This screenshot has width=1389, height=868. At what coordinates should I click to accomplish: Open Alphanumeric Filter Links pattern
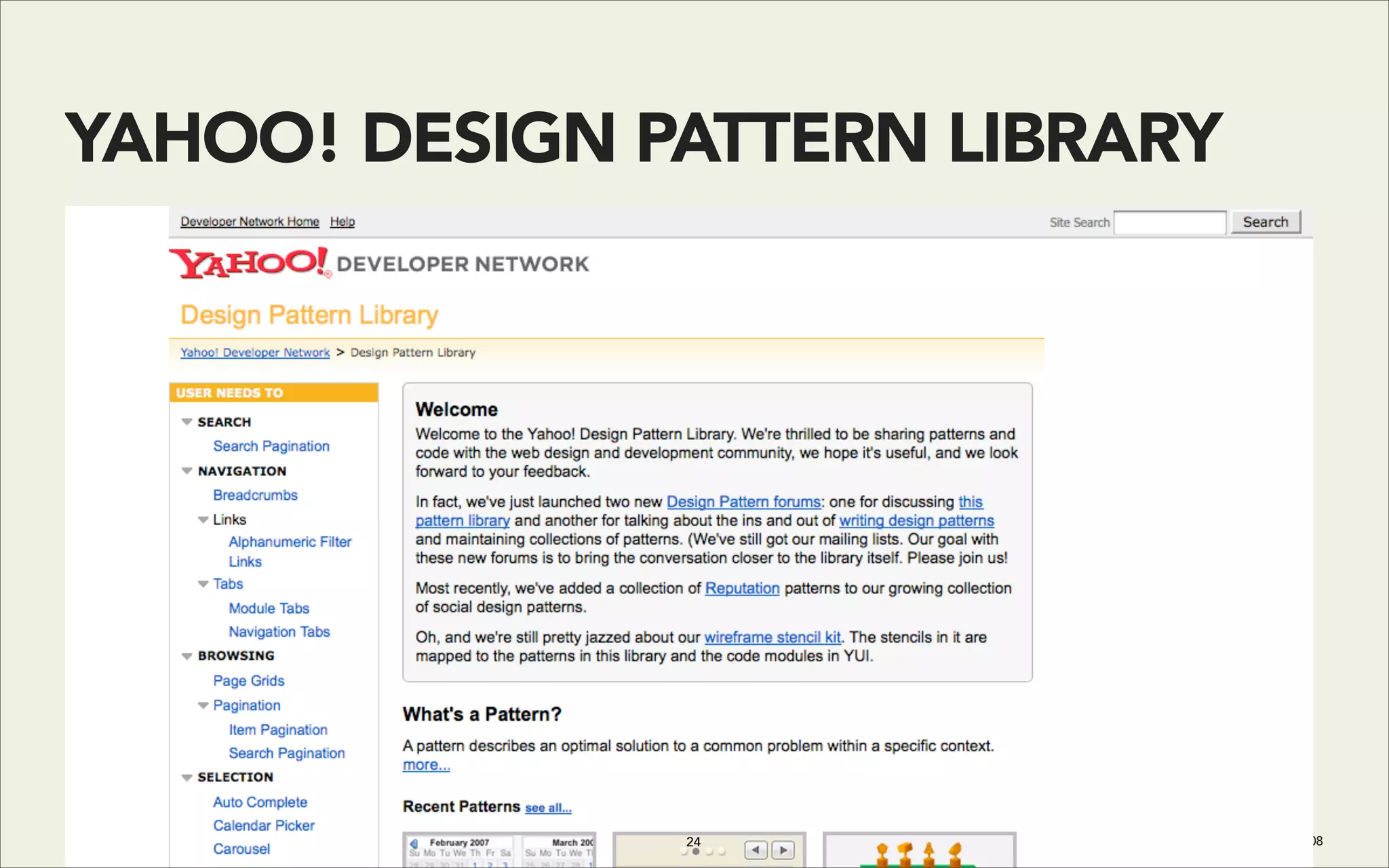tap(290, 551)
